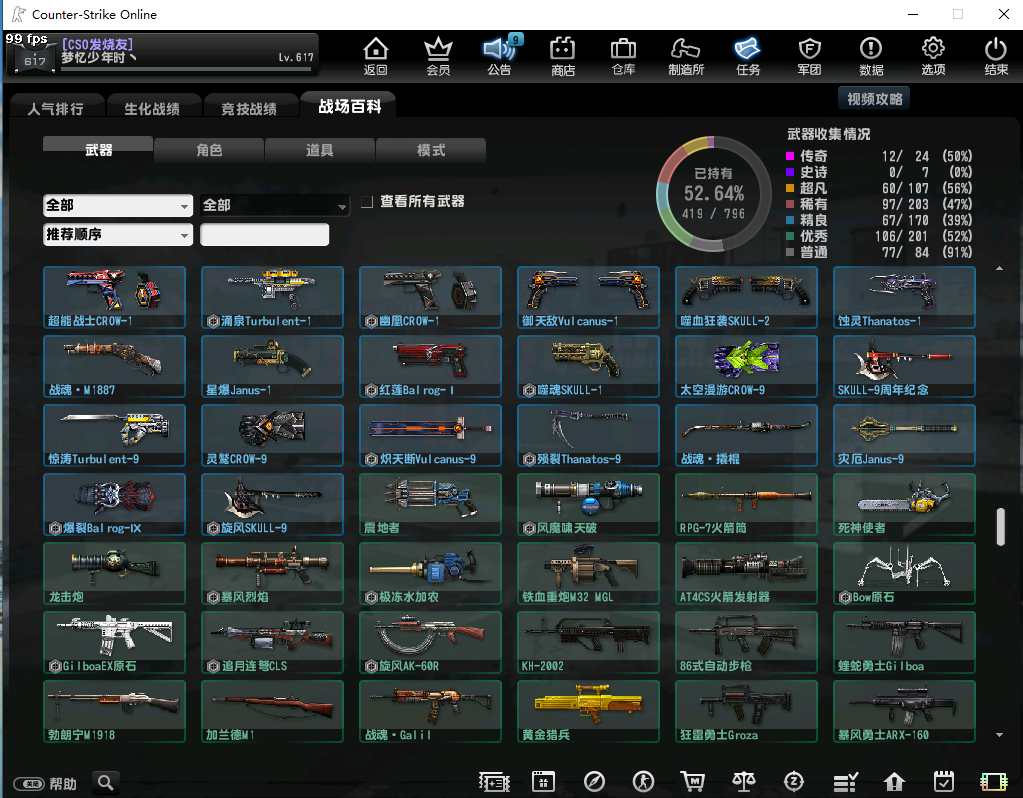The image size is (1023, 798).
Task: Click the magnifier search icon at the bottom
Action: tap(105, 782)
